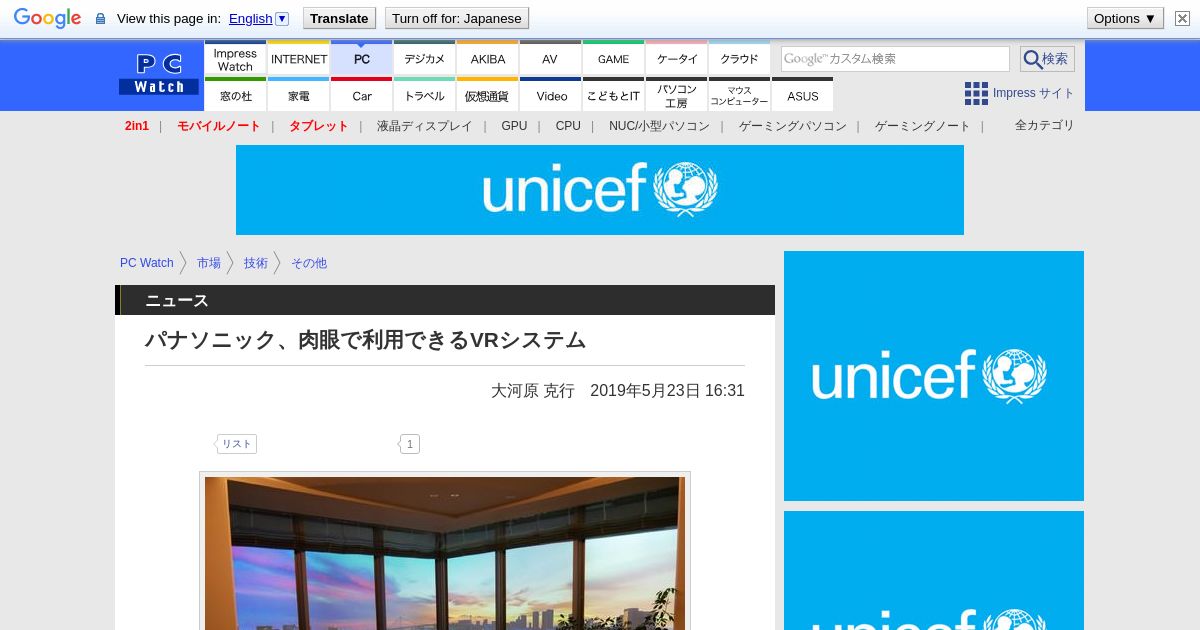Click the 技術 breadcrumb link
Viewport: 1200px width, 630px height.
click(256, 263)
